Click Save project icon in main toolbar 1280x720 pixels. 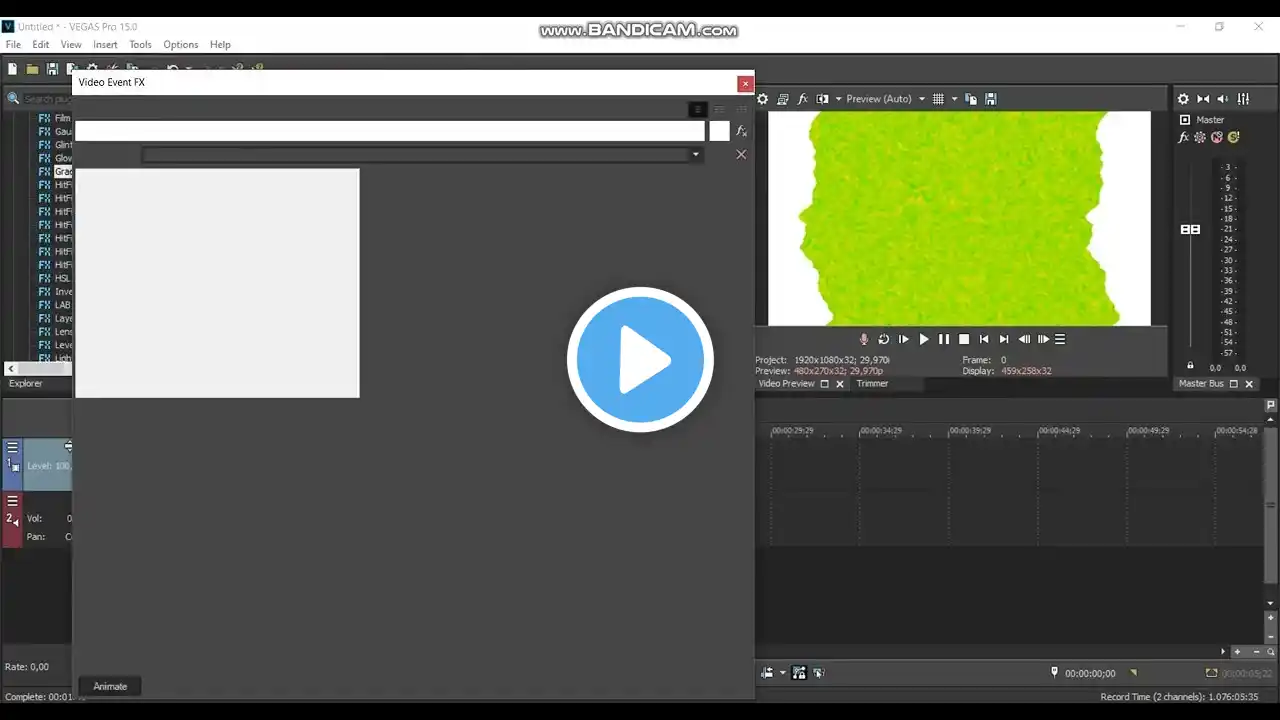[x=52, y=69]
